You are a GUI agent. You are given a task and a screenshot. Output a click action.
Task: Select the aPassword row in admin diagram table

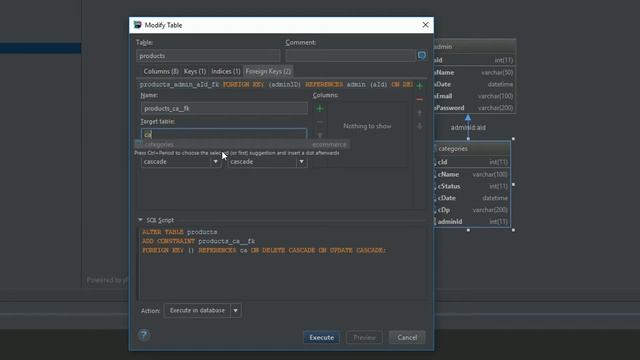475,108
